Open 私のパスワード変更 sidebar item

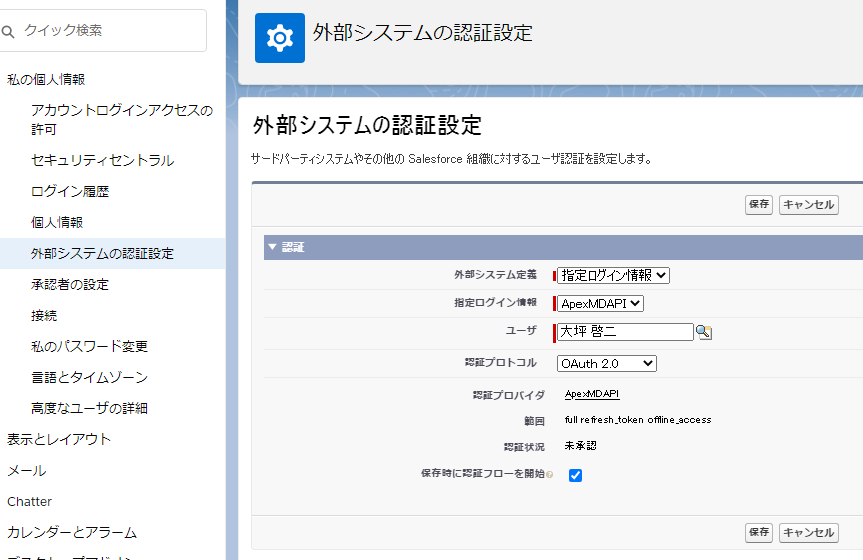click(x=89, y=346)
